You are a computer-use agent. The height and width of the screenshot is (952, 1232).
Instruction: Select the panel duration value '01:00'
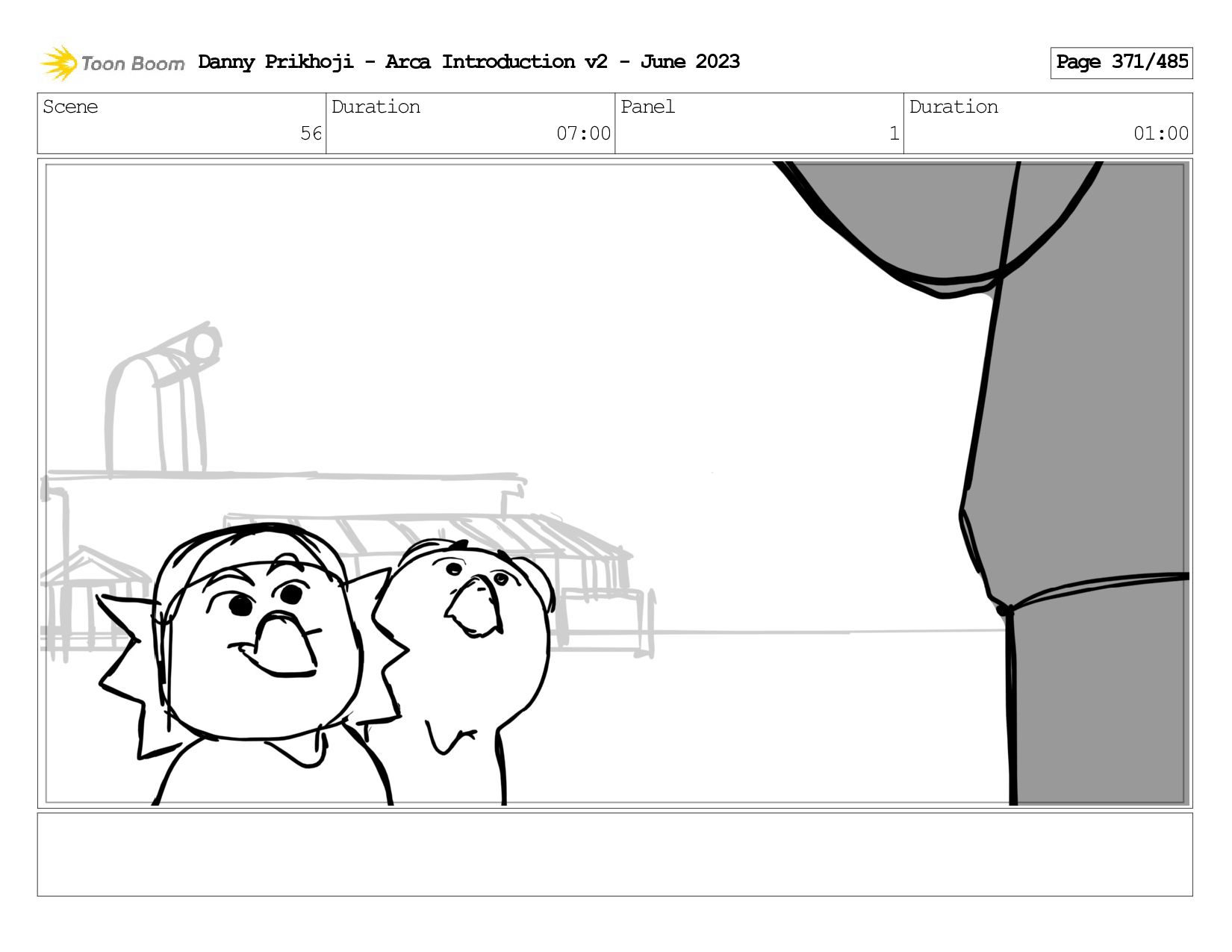point(1161,134)
